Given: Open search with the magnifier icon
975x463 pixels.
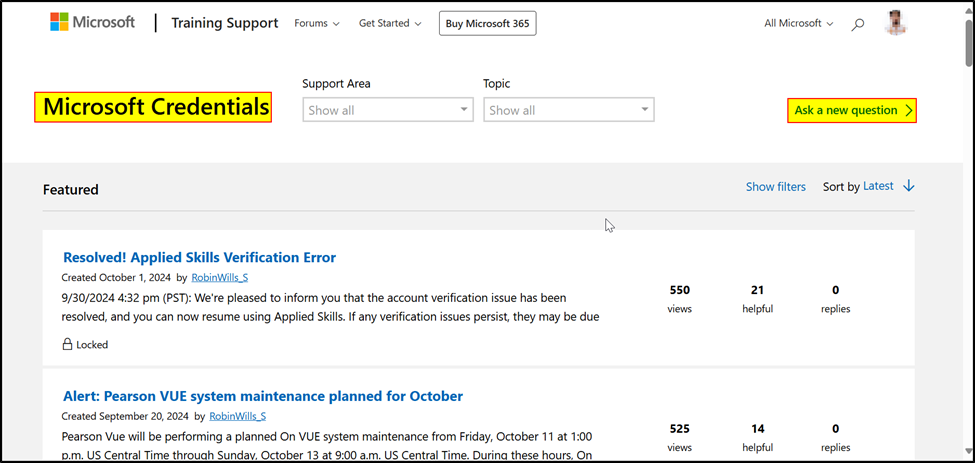Looking at the screenshot, I should point(857,24).
